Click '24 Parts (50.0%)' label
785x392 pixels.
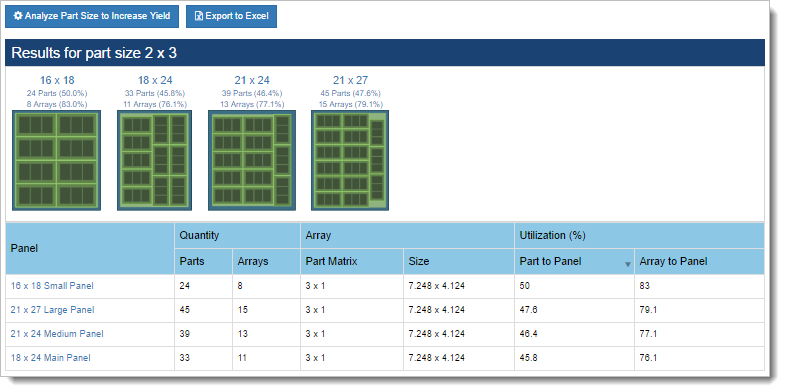pyautogui.click(x=57, y=94)
